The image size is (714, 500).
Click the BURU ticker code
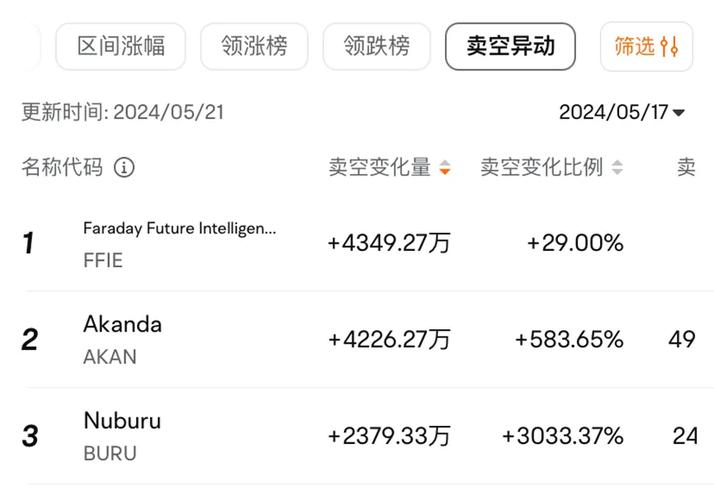click(x=110, y=453)
